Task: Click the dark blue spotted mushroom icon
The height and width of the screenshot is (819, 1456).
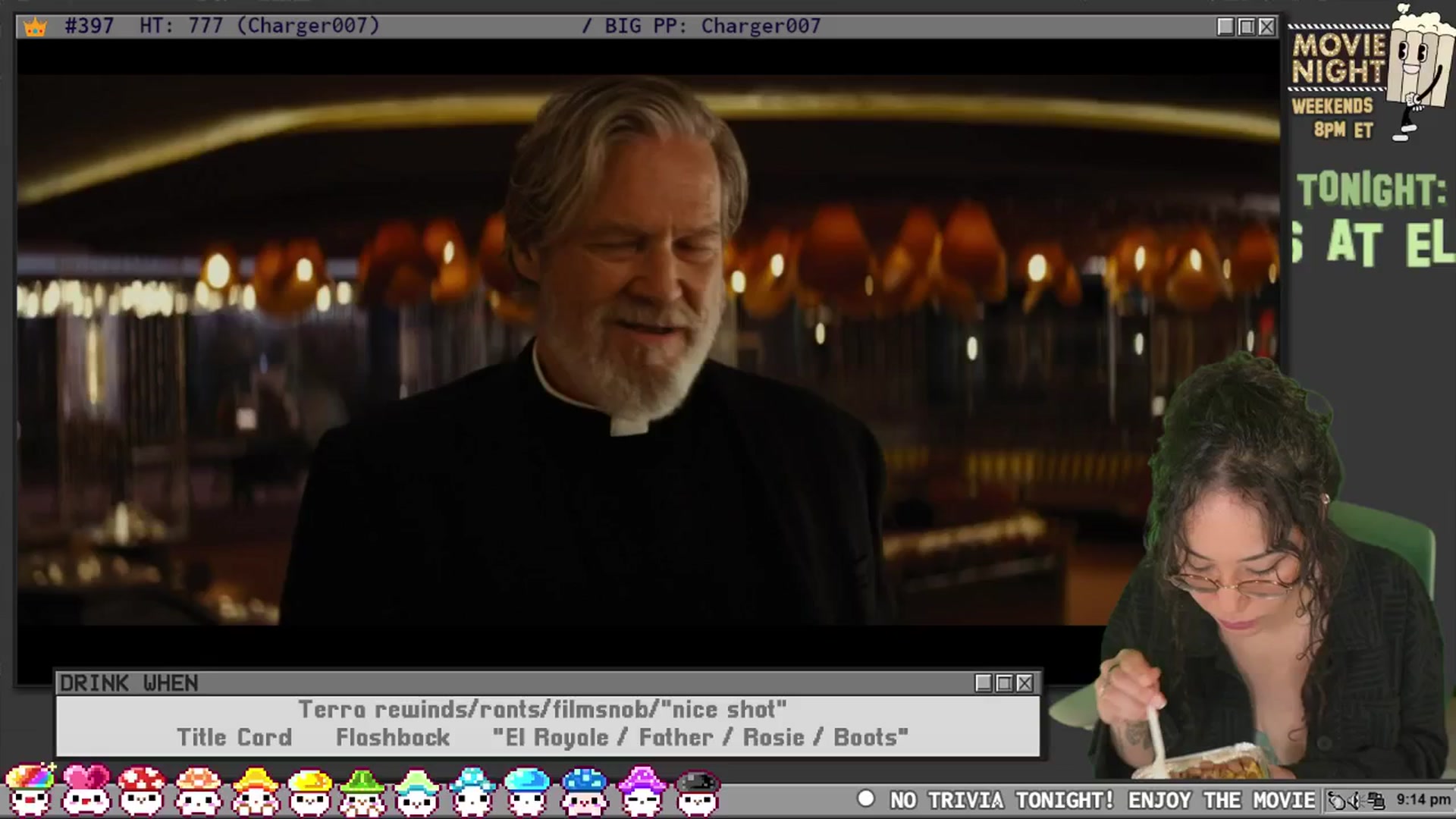Action: pos(583,791)
